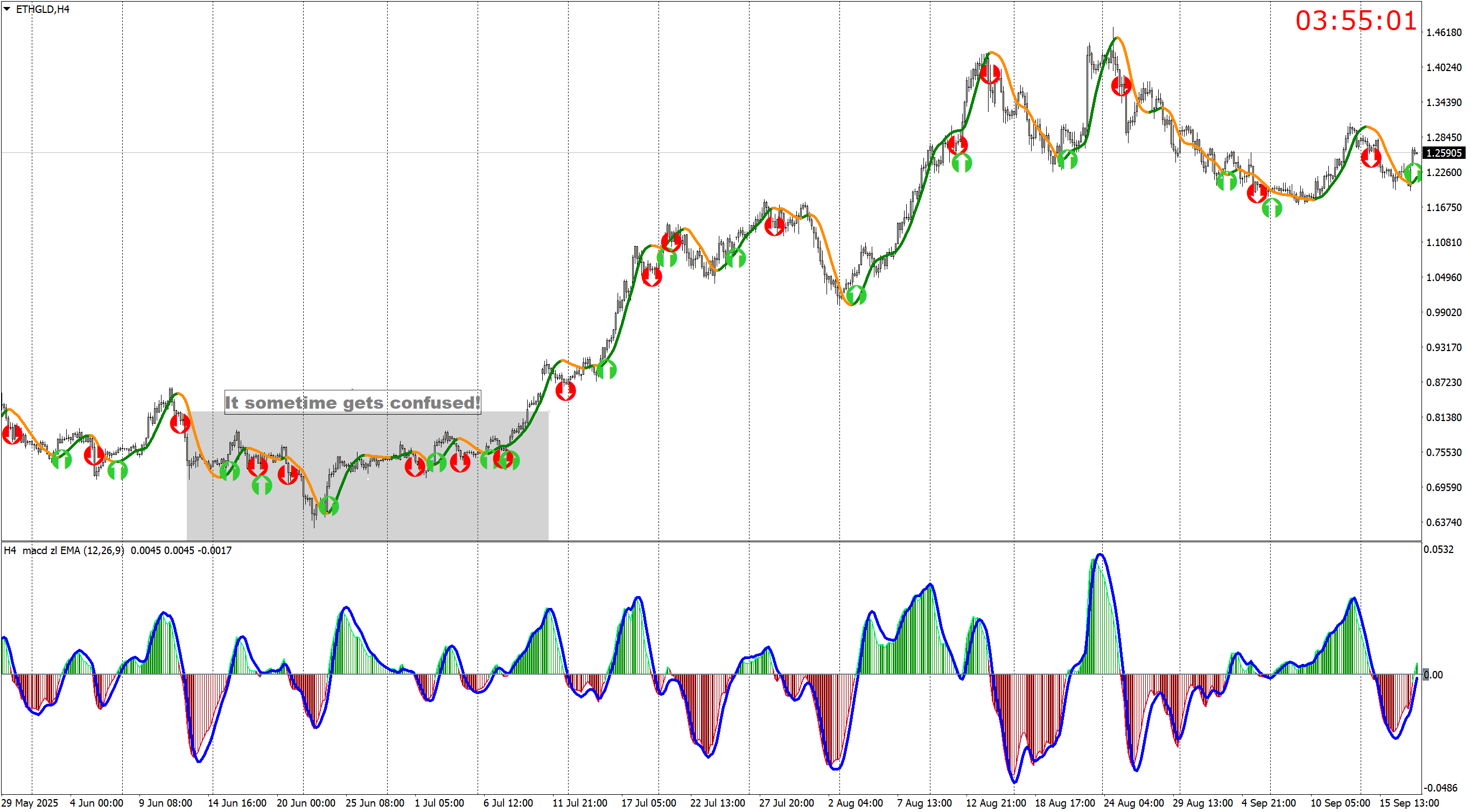Click the '2 Aug 04:00' time axis label
This screenshot has width=1471, height=812.
(855, 803)
